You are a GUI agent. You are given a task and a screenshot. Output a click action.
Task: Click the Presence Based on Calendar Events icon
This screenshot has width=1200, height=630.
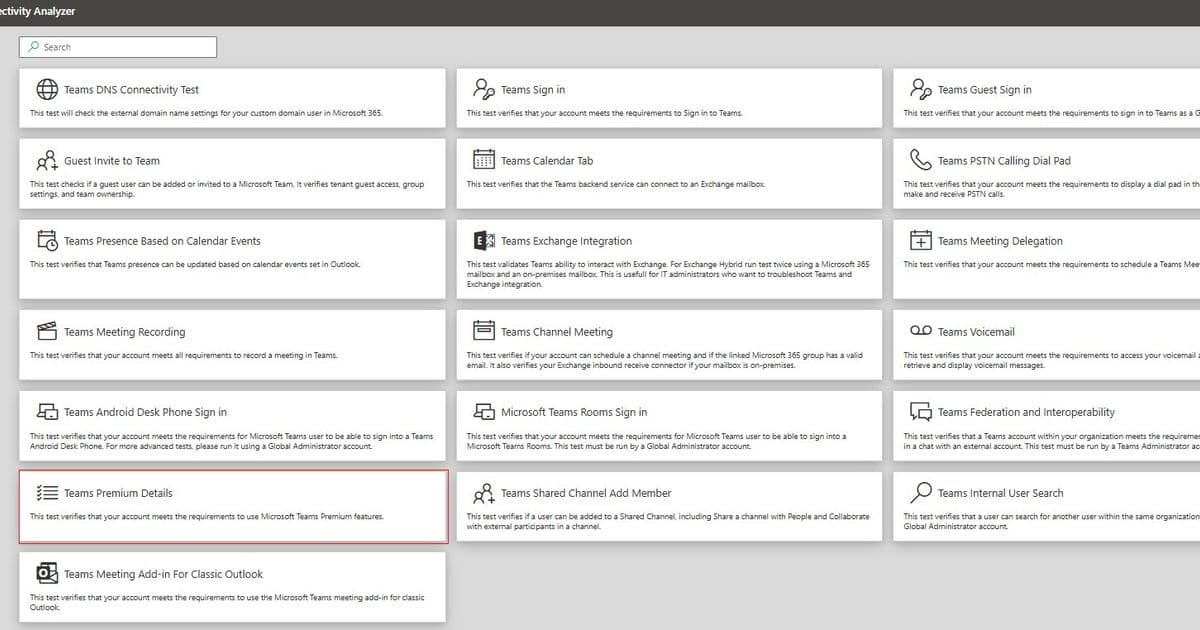tap(47, 241)
